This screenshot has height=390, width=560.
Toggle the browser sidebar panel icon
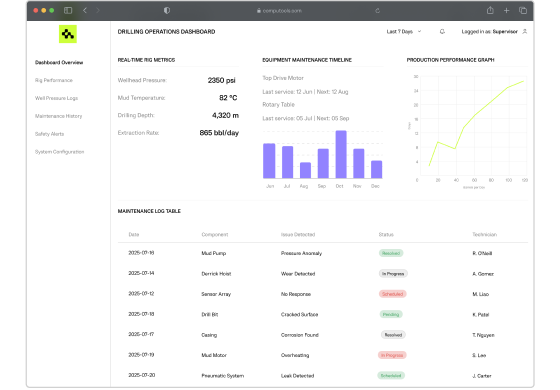tap(68, 10)
